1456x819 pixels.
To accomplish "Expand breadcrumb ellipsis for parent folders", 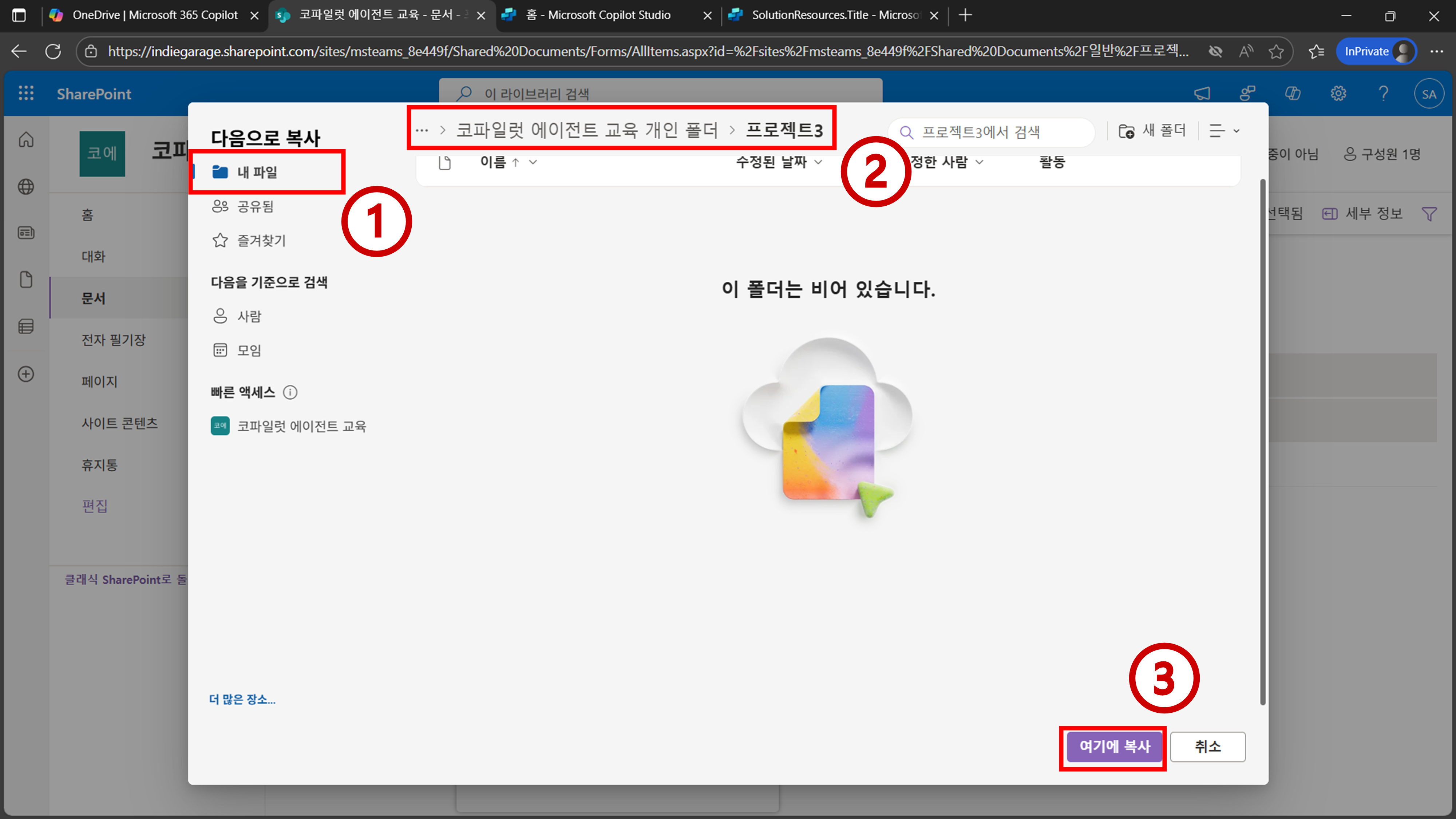I will (422, 131).
